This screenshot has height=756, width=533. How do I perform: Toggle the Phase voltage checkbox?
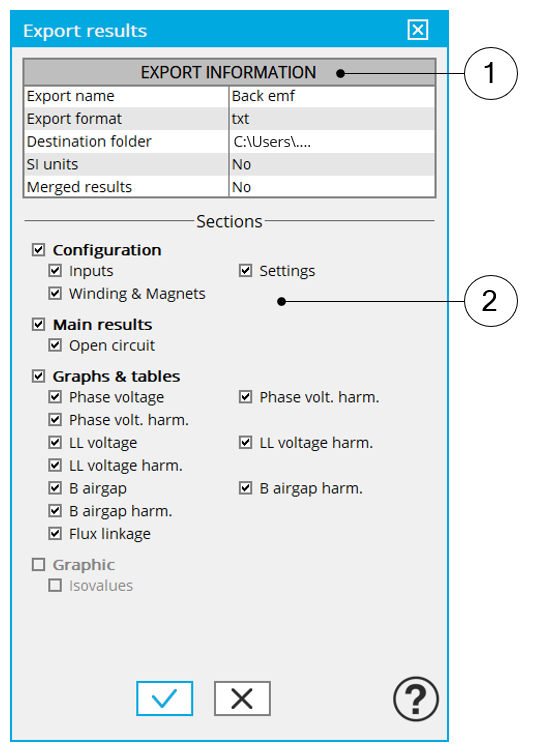pyautogui.click(x=55, y=397)
